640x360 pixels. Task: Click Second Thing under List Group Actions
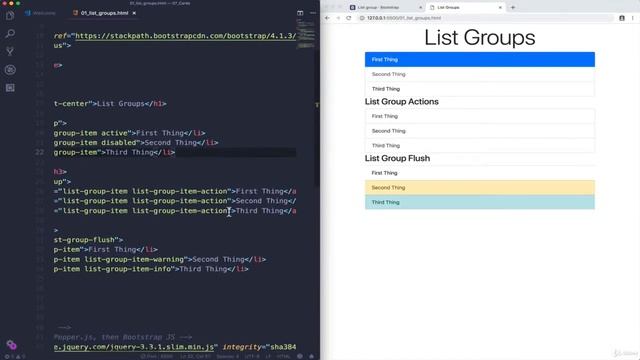pyautogui.click(x=480, y=131)
